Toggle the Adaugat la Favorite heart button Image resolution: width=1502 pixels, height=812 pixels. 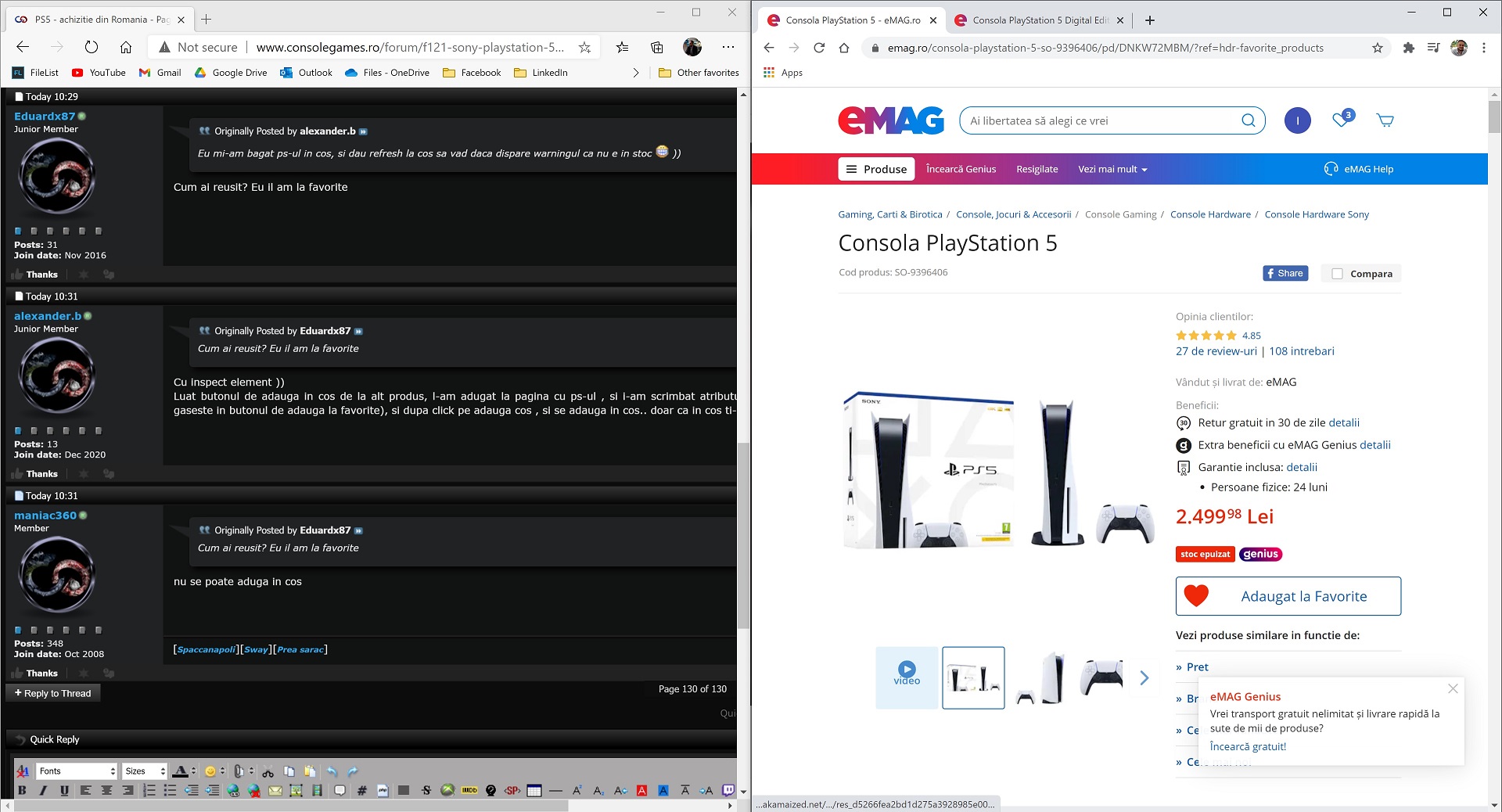pyautogui.click(x=1288, y=596)
